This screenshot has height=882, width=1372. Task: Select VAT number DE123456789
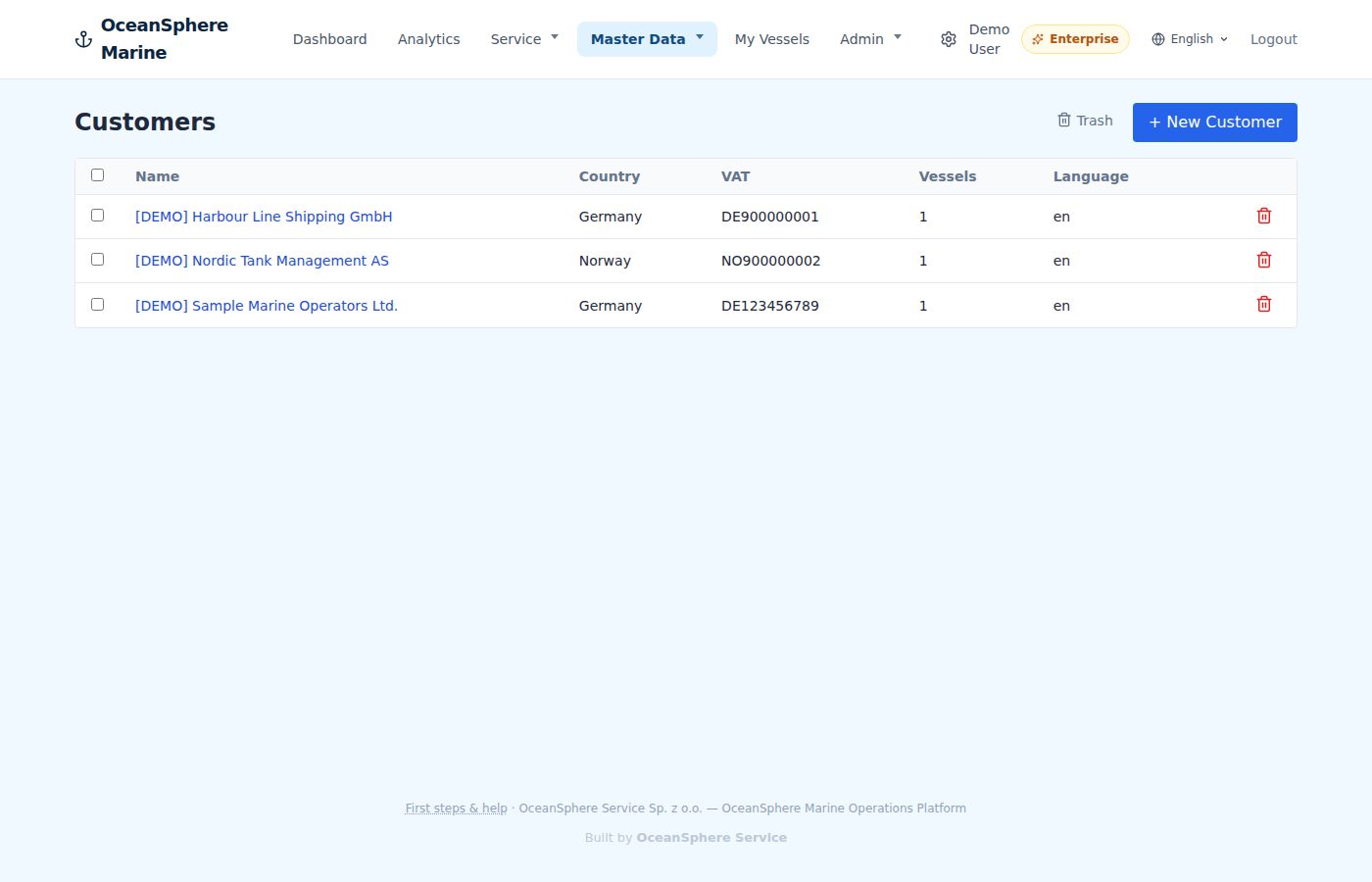[x=770, y=306]
